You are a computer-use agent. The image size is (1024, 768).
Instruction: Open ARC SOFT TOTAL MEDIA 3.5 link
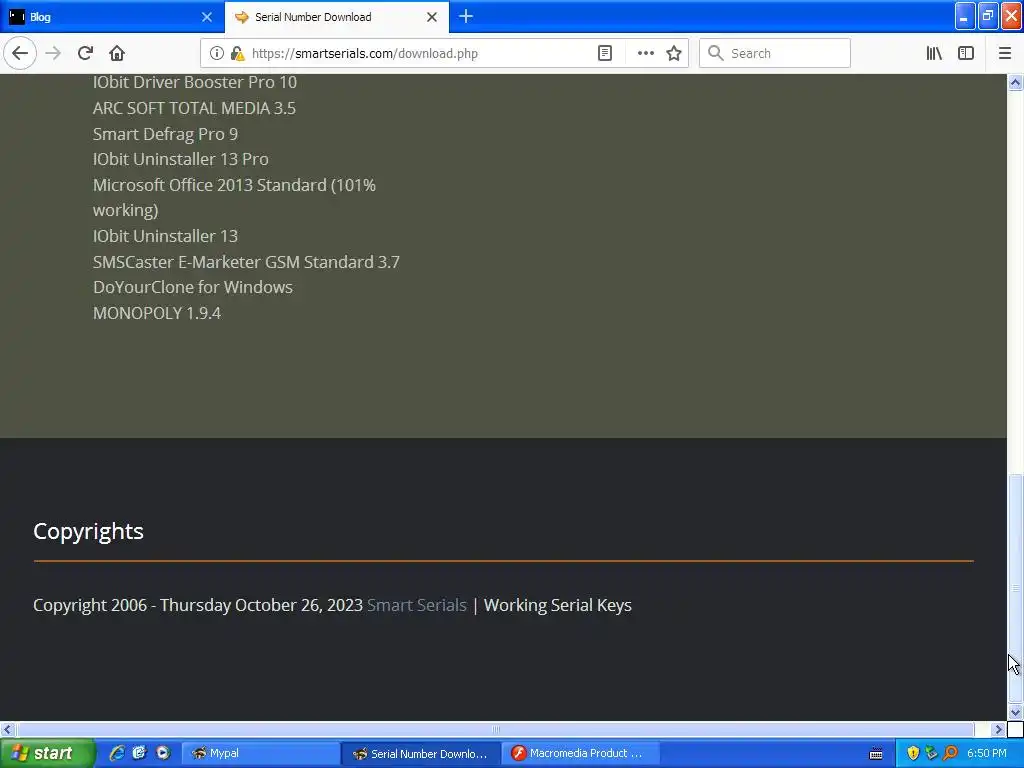pos(194,108)
